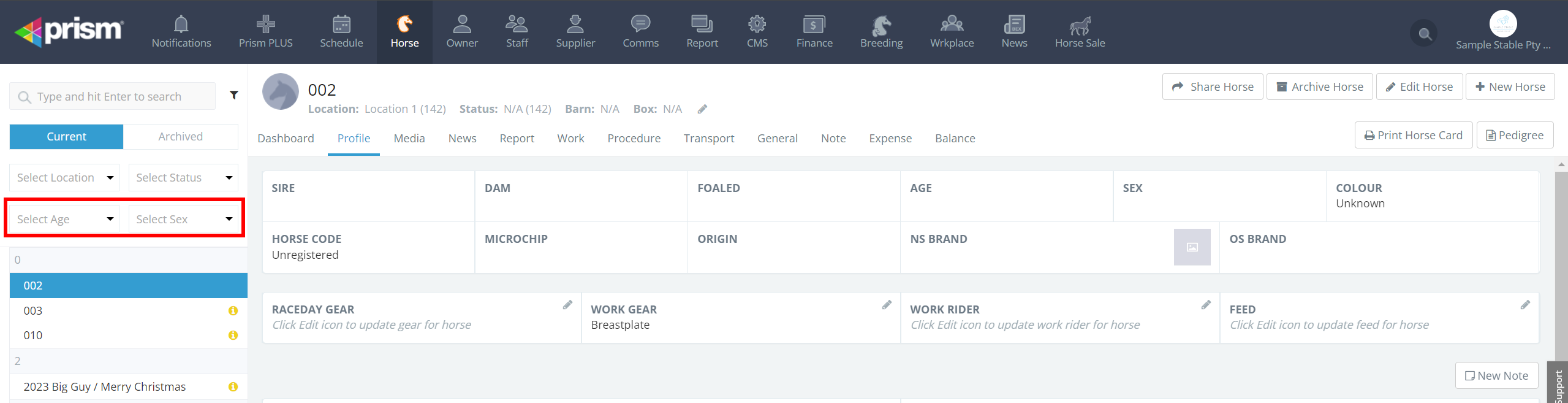Edit Raceday Gear with pencil icon

[567, 305]
